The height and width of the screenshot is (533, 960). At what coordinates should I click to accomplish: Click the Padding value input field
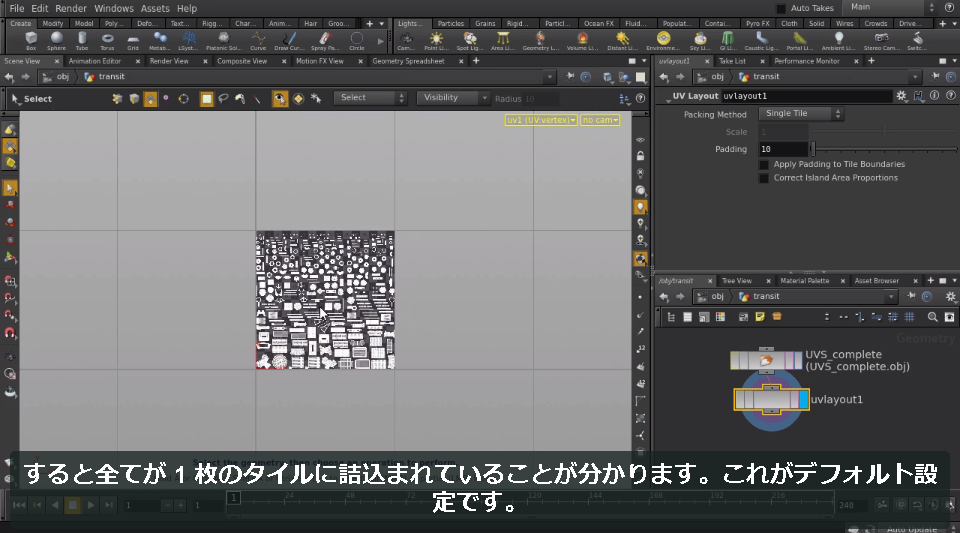tap(783, 149)
